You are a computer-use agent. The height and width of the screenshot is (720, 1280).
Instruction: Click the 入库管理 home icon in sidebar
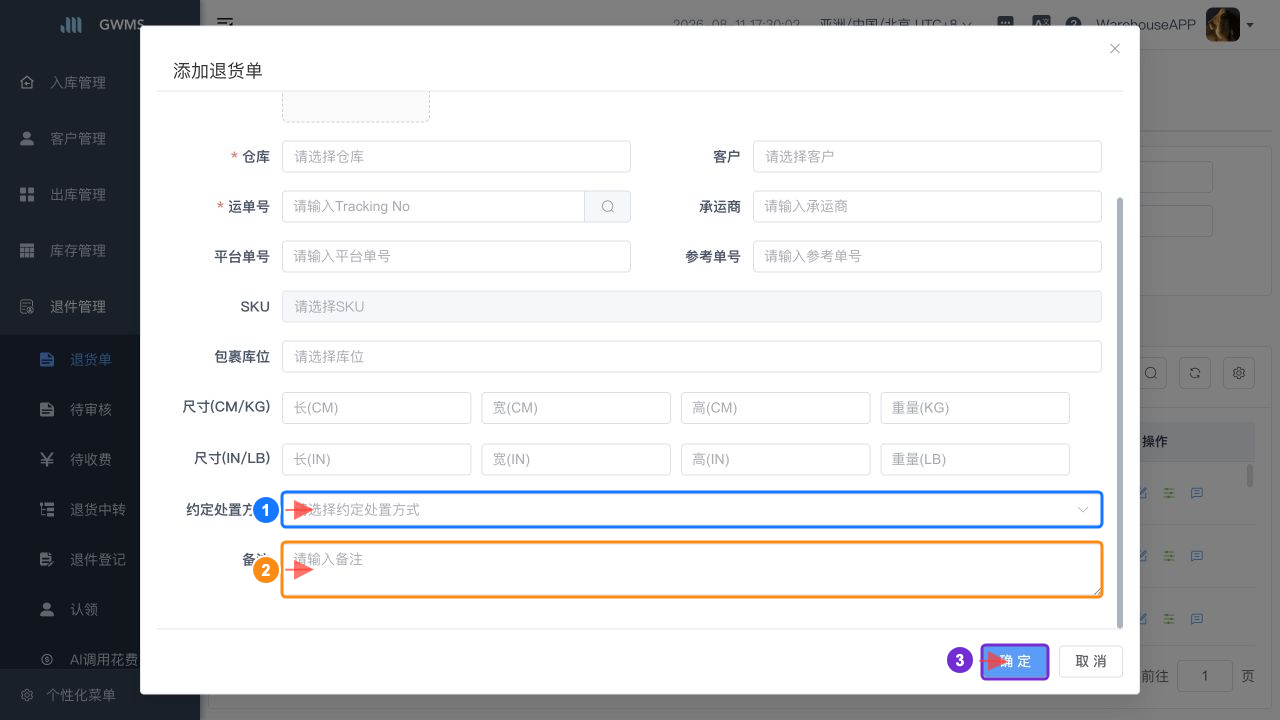(27, 82)
